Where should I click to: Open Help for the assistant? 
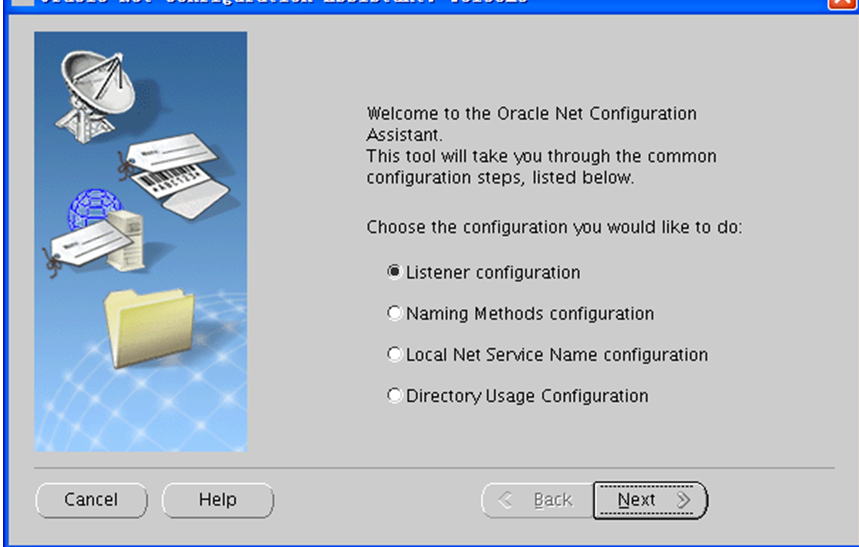[x=217, y=500]
